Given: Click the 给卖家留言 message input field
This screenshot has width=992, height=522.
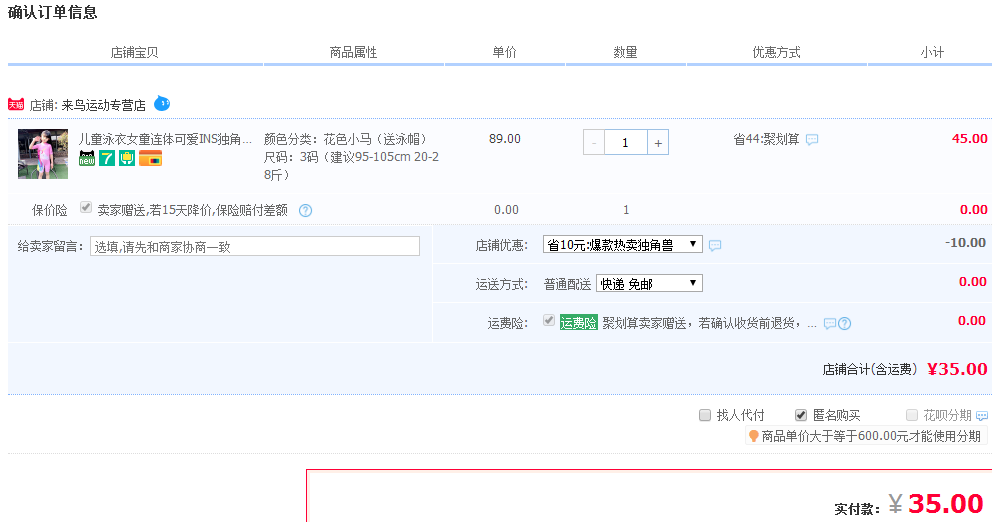Looking at the screenshot, I should tap(255, 246).
